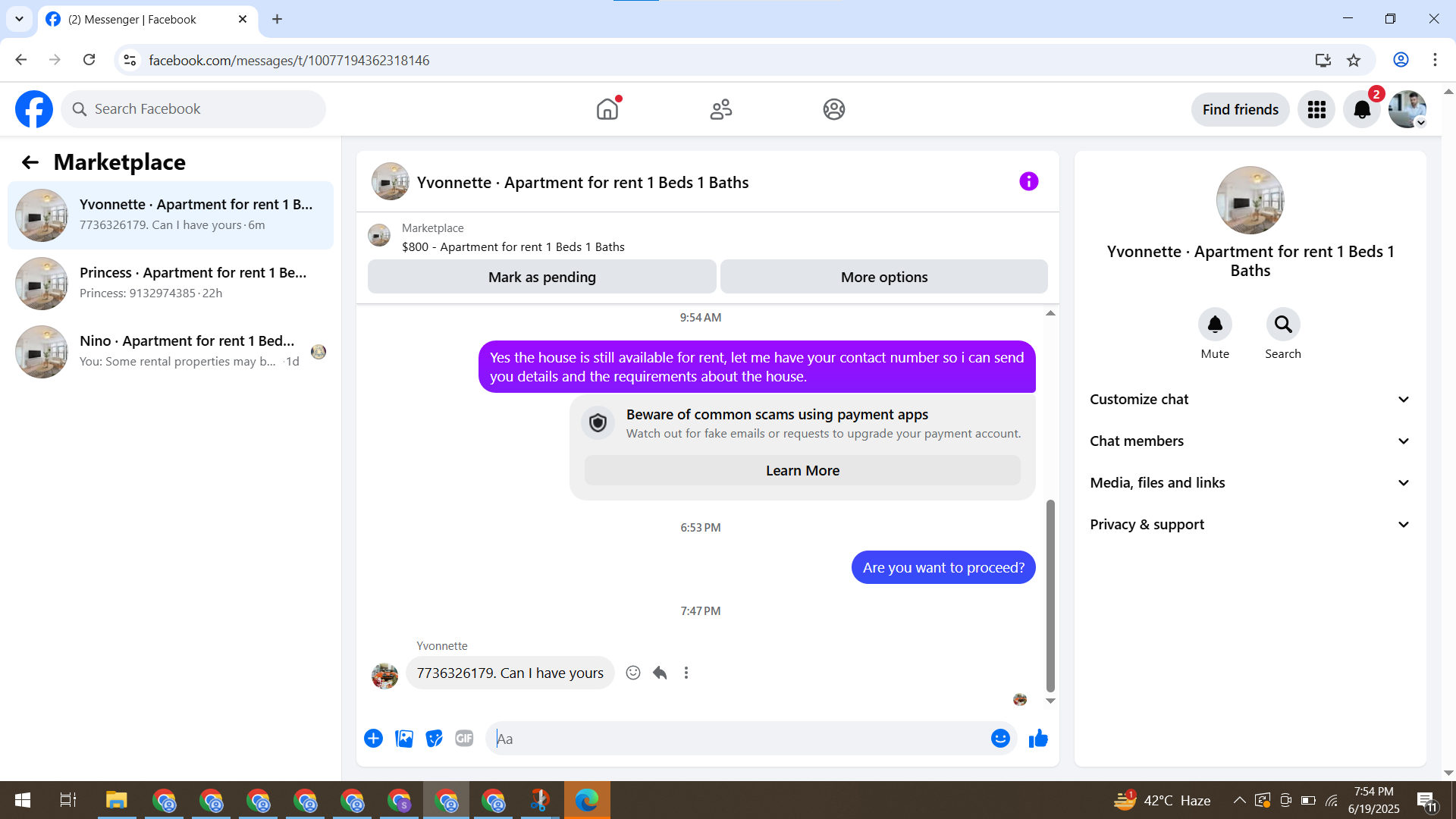This screenshot has height=819, width=1456.
Task: Open Yvonnette apartment conversation
Action: pos(171,215)
